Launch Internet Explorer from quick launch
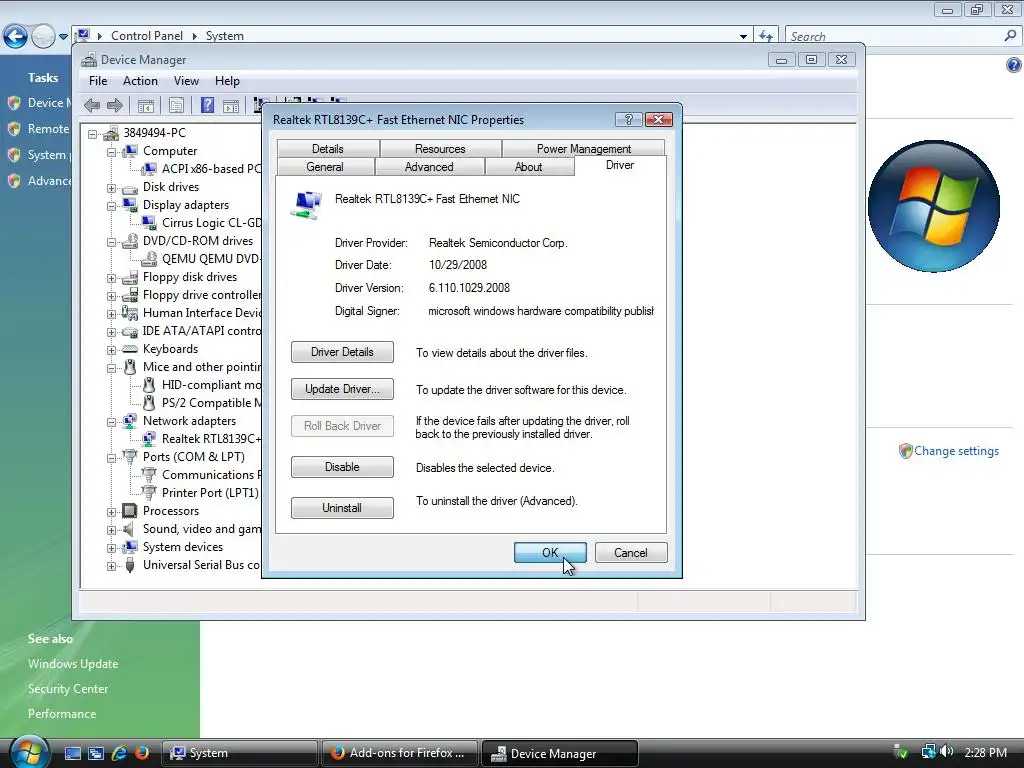This screenshot has height=768, width=1024. pyautogui.click(x=118, y=753)
